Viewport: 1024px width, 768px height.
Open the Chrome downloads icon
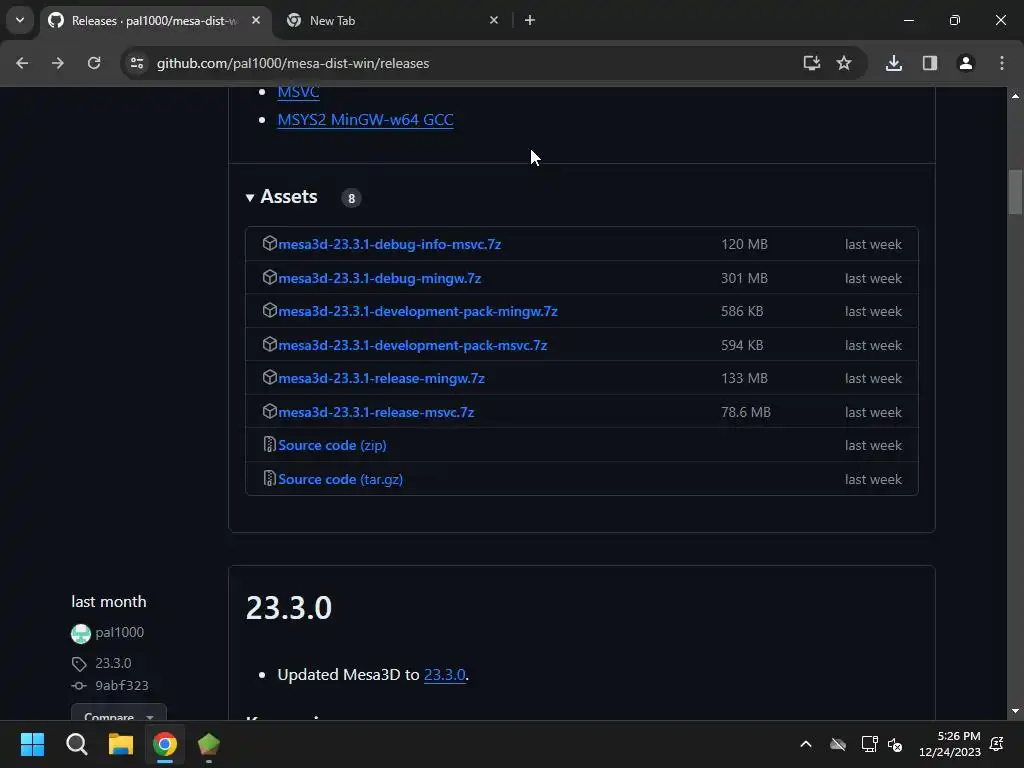click(x=894, y=63)
